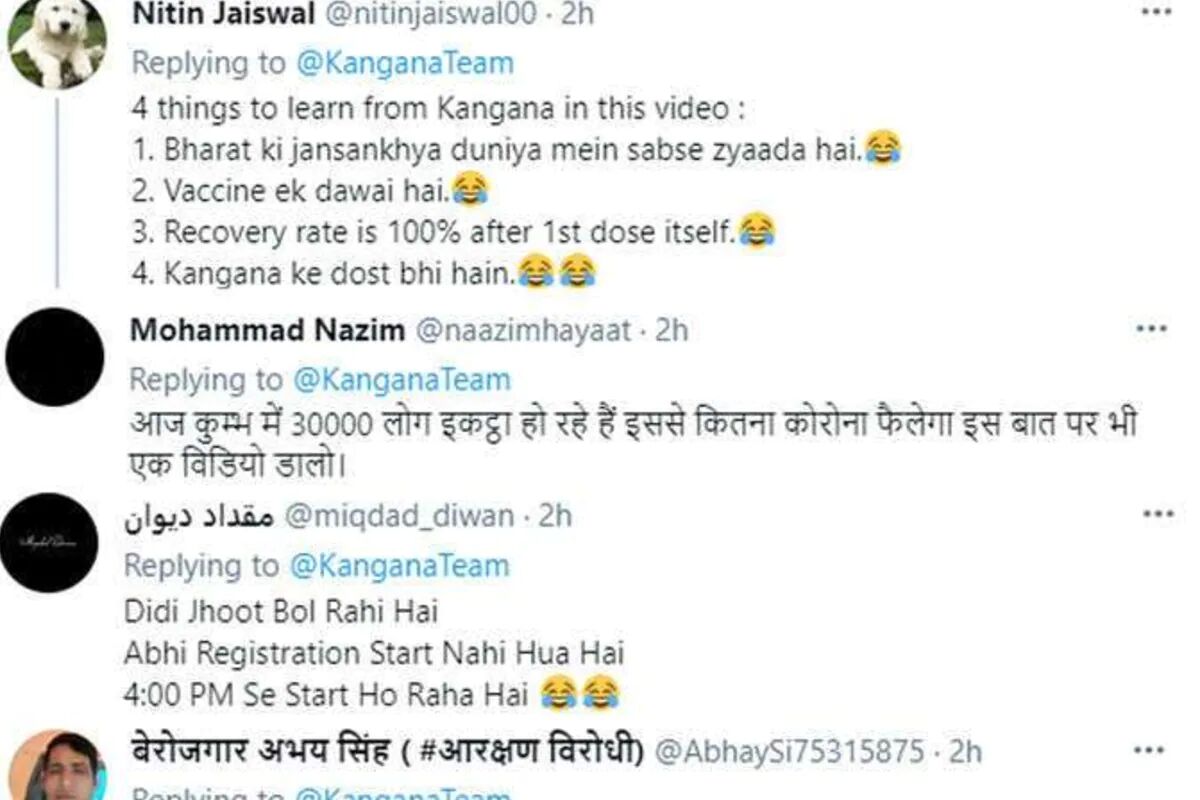The image size is (1200, 800).
Task: Open more options on Mohammad Nazim's tweet
Action: [x=1152, y=329]
